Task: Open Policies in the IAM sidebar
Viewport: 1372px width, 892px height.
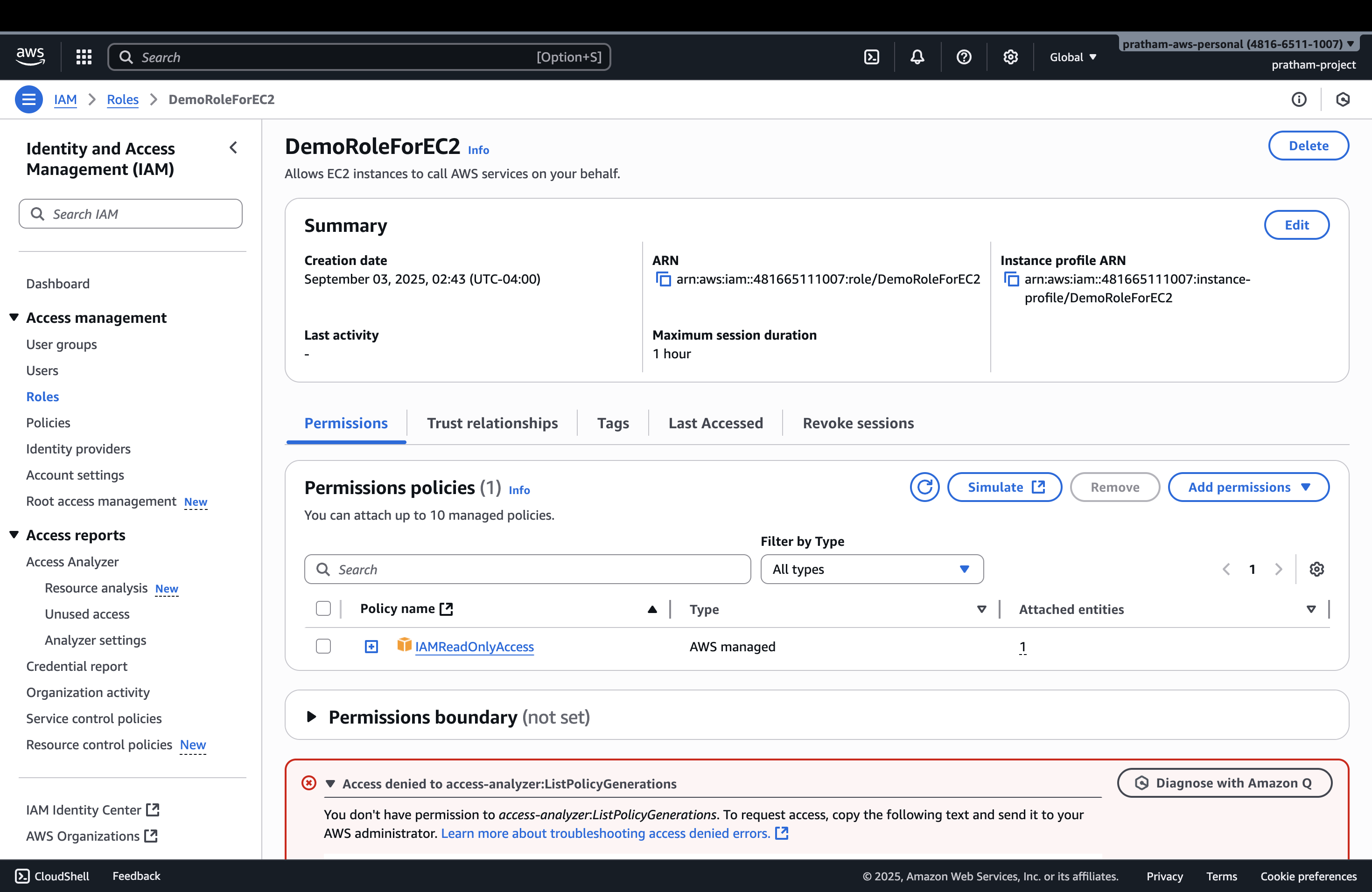Action: point(48,422)
